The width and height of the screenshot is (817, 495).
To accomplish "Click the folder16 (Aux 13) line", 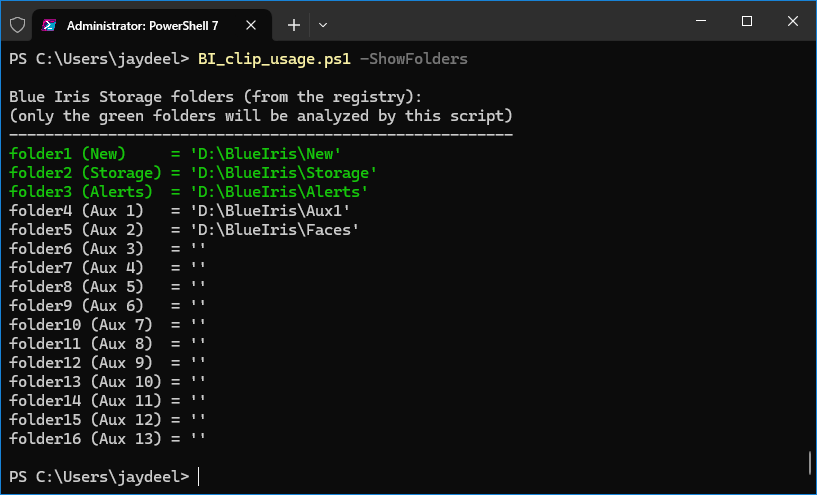I will pyautogui.click(x=107, y=438).
